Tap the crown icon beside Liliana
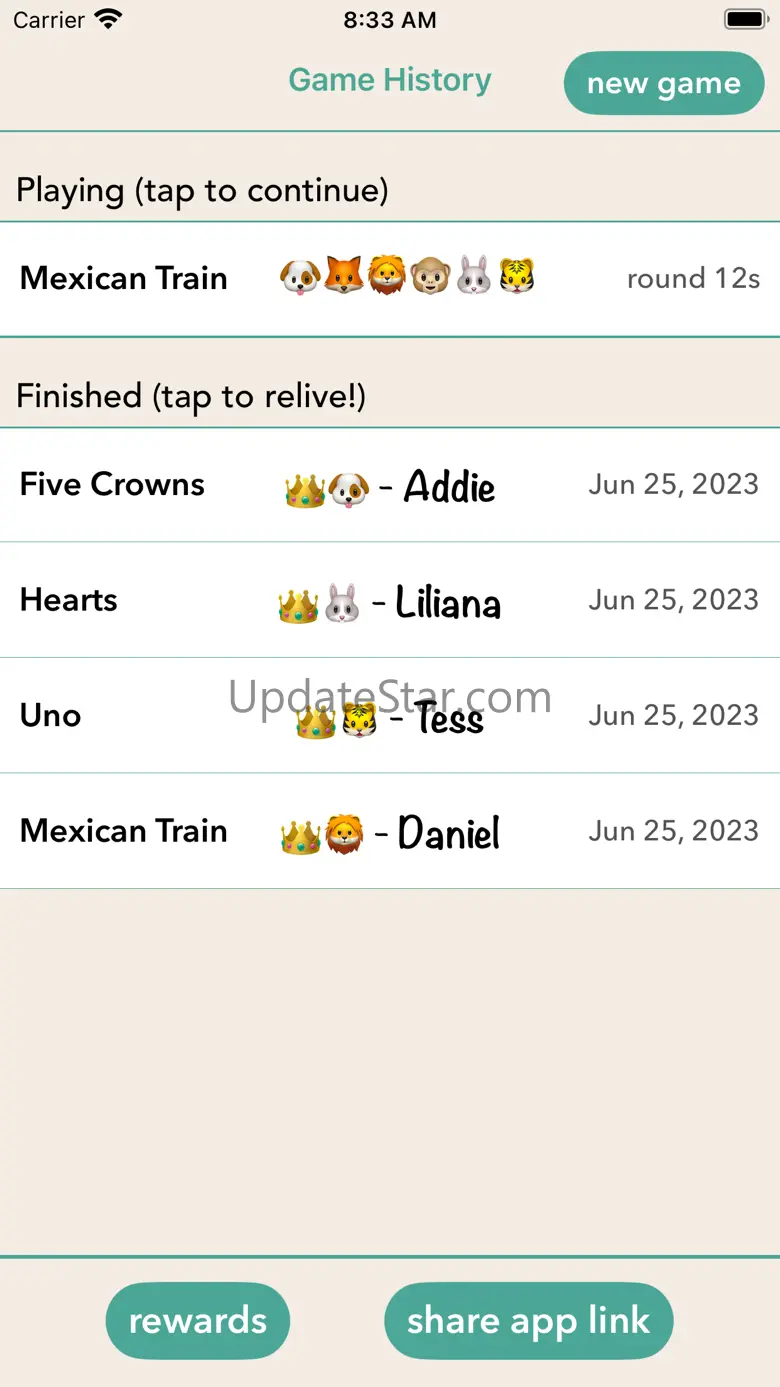Image resolution: width=780 pixels, height=1387 pixels. tap(298, 605)
